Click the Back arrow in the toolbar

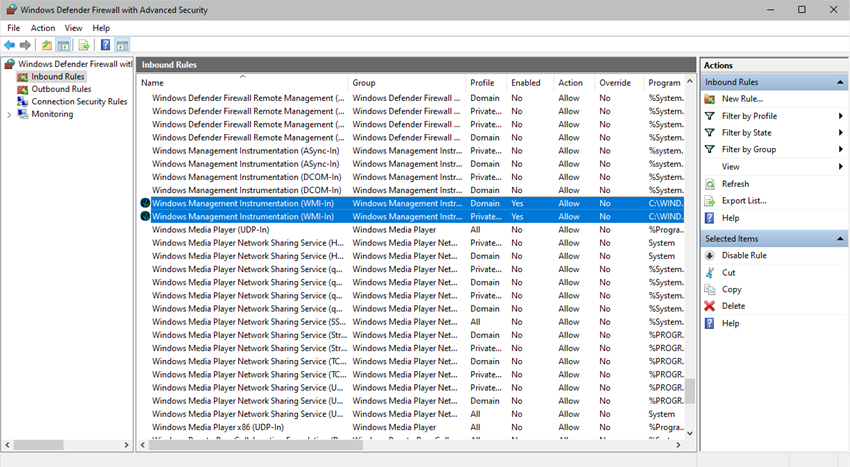(10, 45)
